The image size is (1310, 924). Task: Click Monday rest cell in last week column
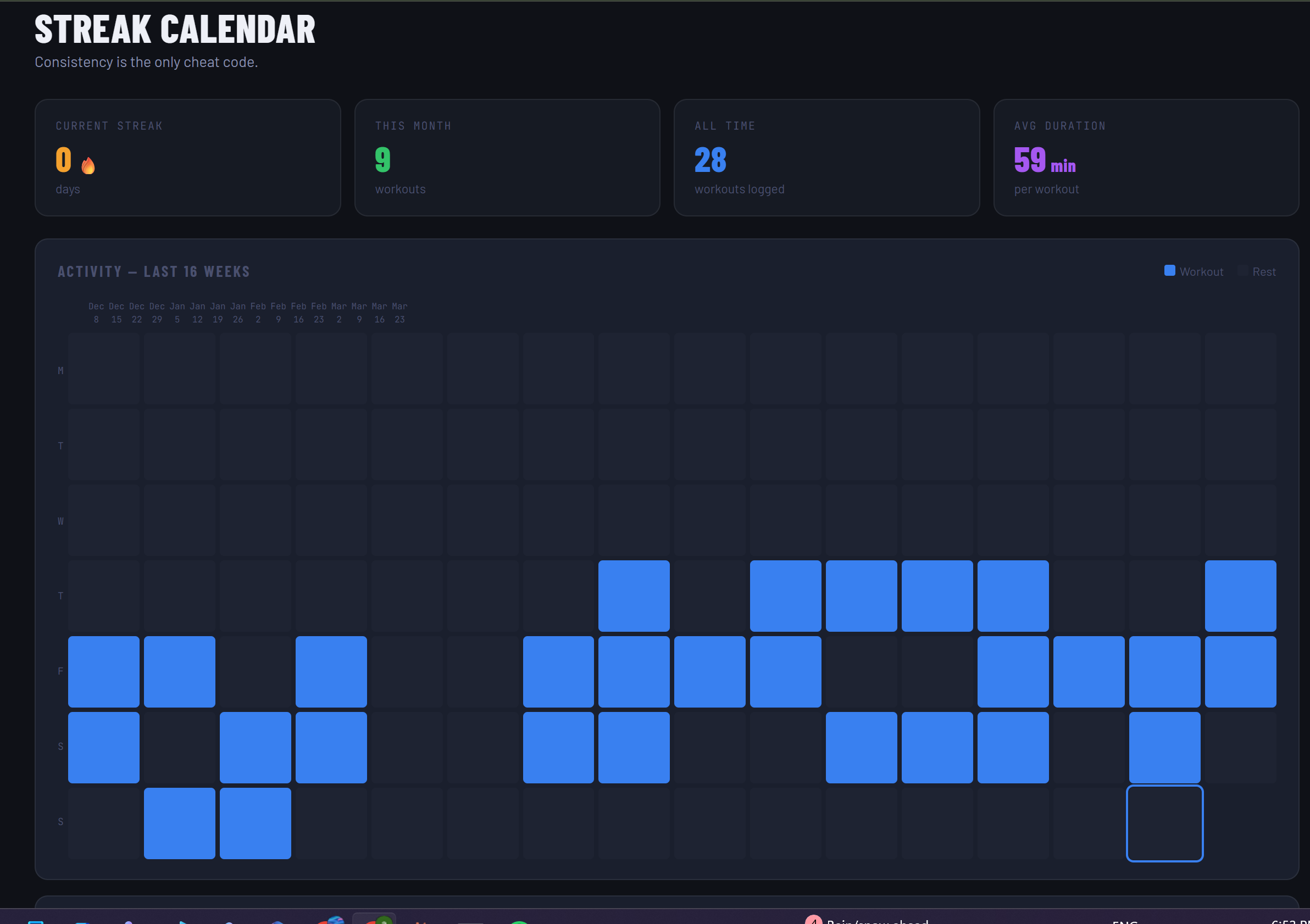[1240, 369]
